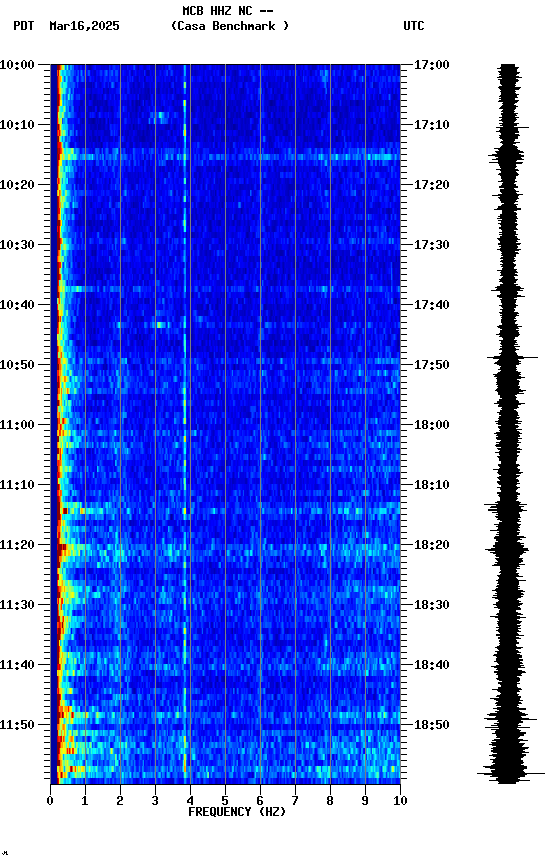Click the '5' frequency axis tick label
Viewport: 552px width, 864px height.
click(225, 801)
